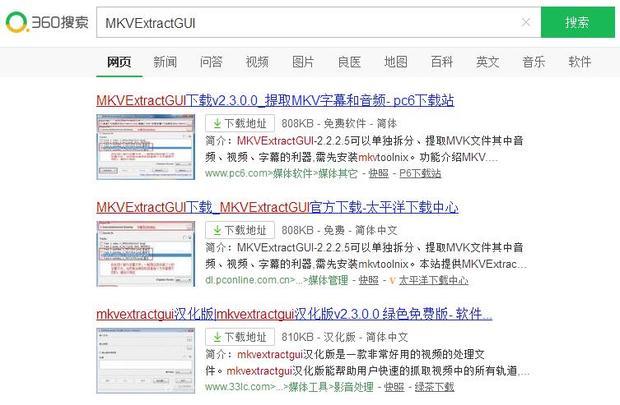Screen dimensions: 620x405
Task: Select the 网页 tab
Action: pos(119,62)
